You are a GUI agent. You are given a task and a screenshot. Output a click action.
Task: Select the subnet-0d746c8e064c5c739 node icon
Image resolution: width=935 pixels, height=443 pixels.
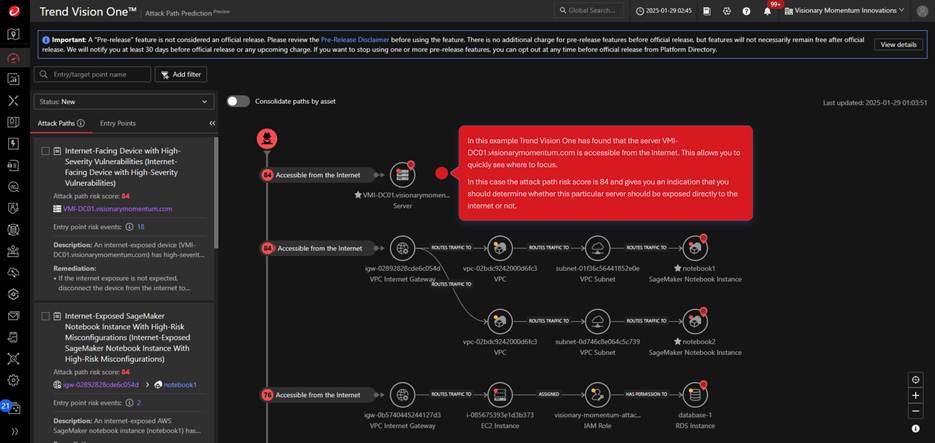[x=597, y=321]
